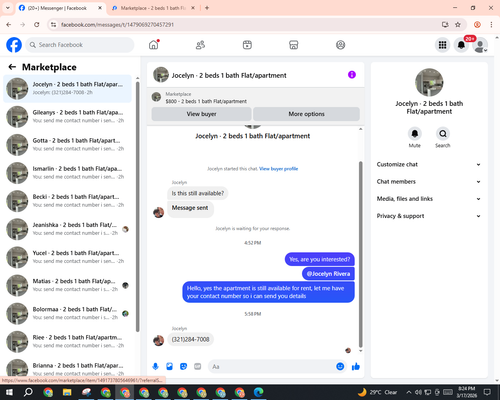The height and width of the screenshot is (400, 500).
Task: Click the Facebook logo
Action: [x=14, y=45]
